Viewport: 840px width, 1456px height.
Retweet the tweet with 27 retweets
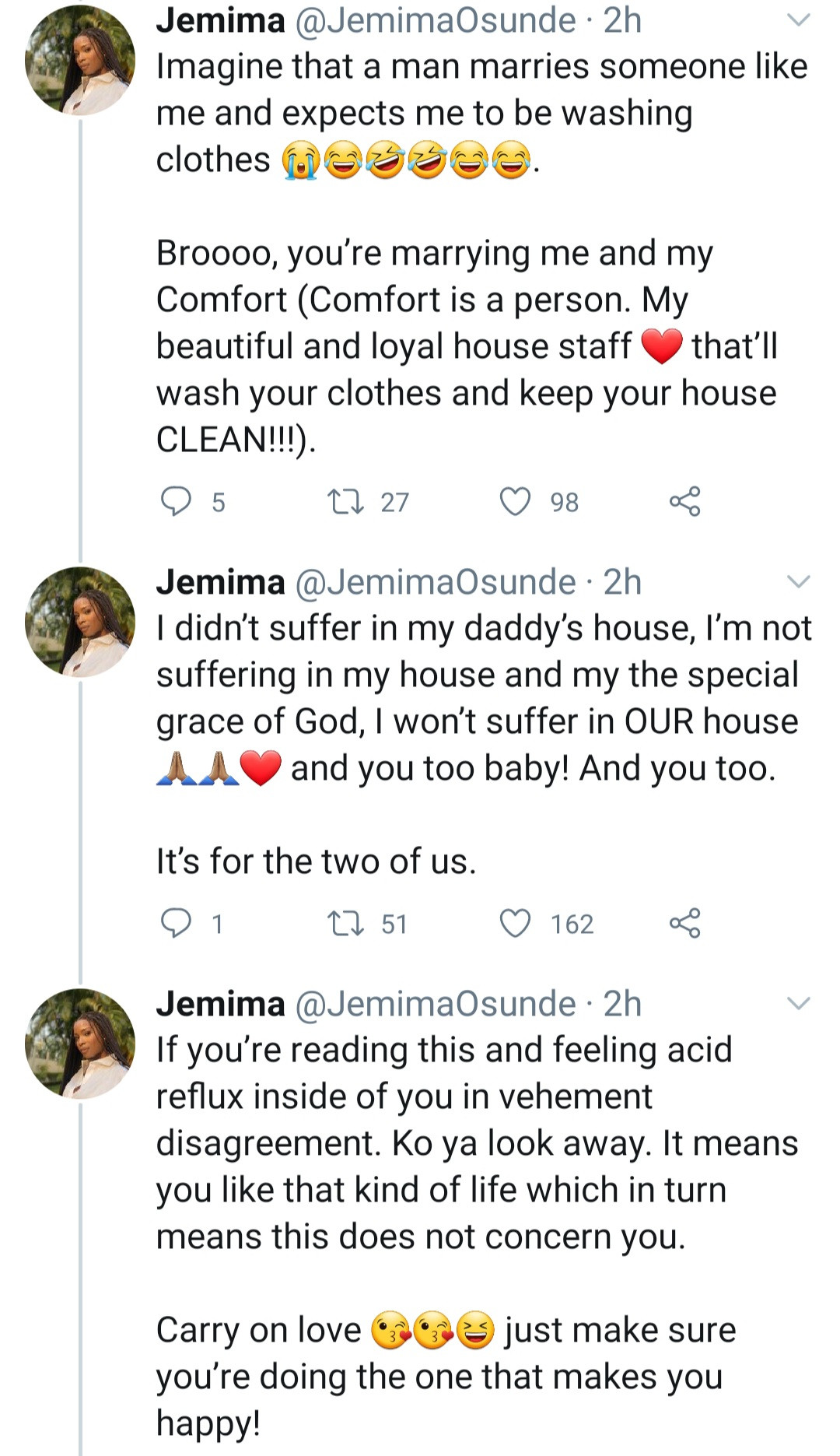(346, 502)
